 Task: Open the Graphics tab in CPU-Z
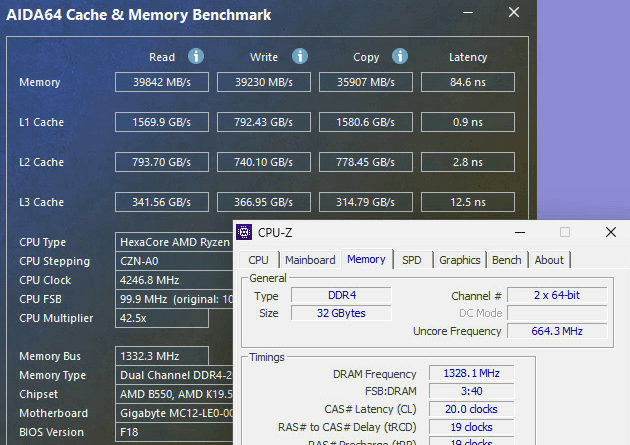[460, 260]
